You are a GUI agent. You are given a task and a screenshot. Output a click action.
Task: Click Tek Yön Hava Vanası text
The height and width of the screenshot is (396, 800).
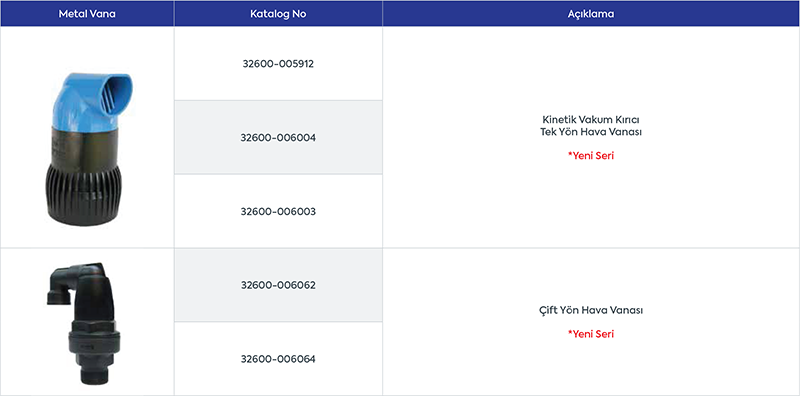pos(591,132)
